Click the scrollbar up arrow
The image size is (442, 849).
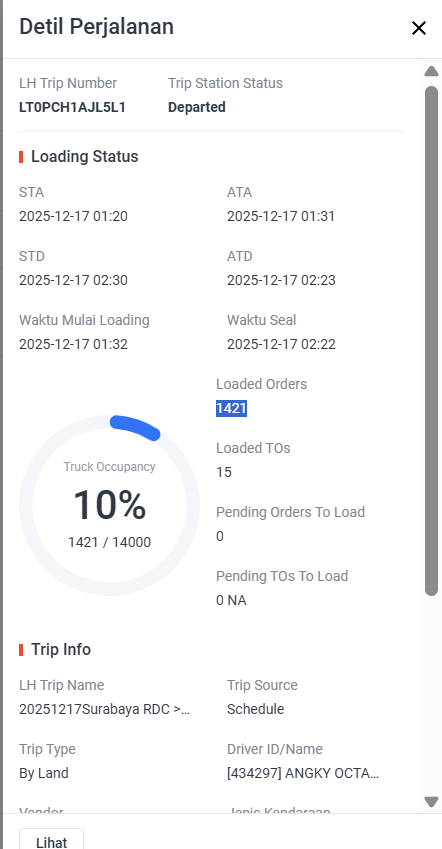pos(431,71)
